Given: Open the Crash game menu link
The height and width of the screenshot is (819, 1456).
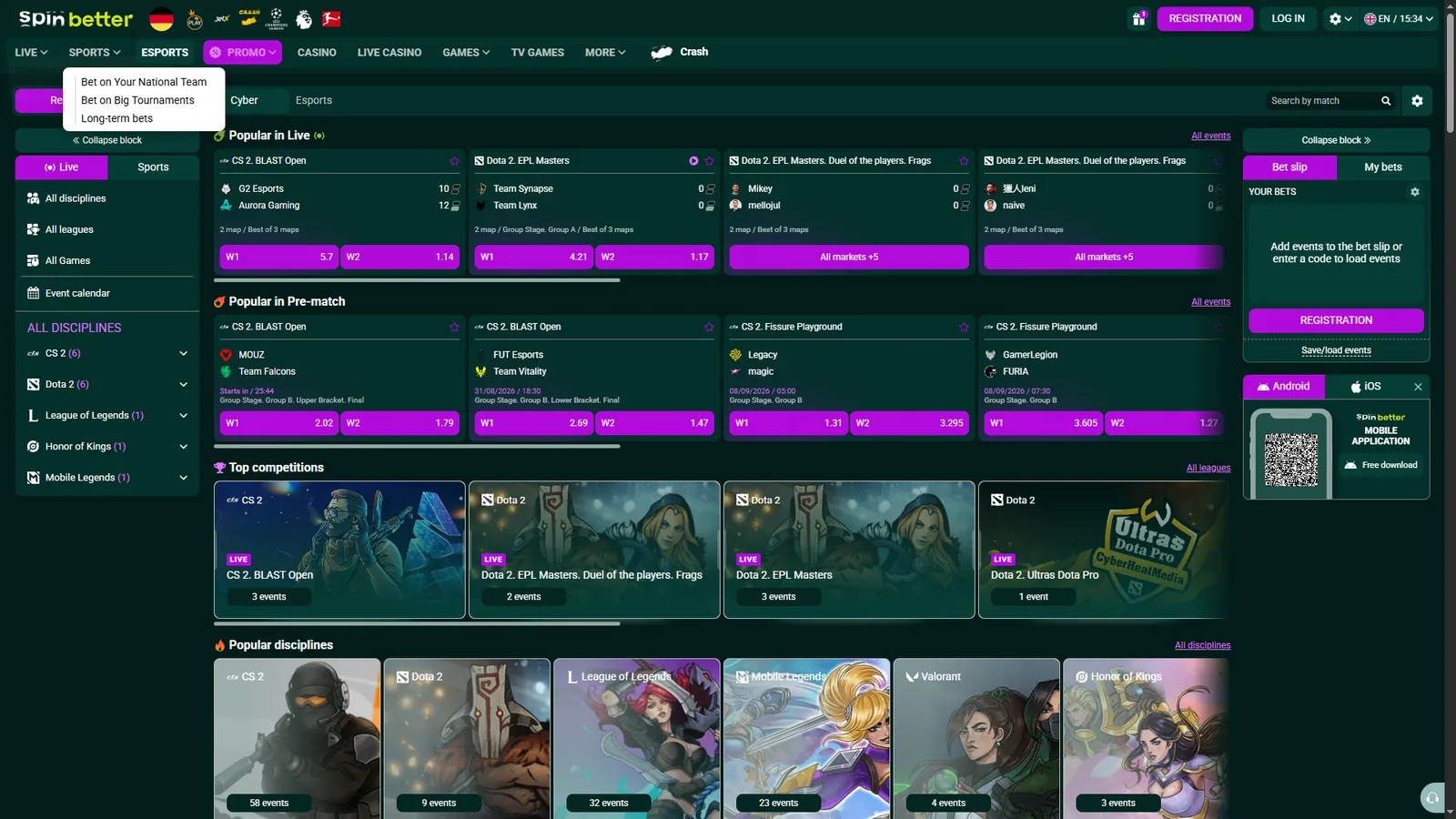Looking at the screenshot, I should pyautogui.click(x=680, y=52).
